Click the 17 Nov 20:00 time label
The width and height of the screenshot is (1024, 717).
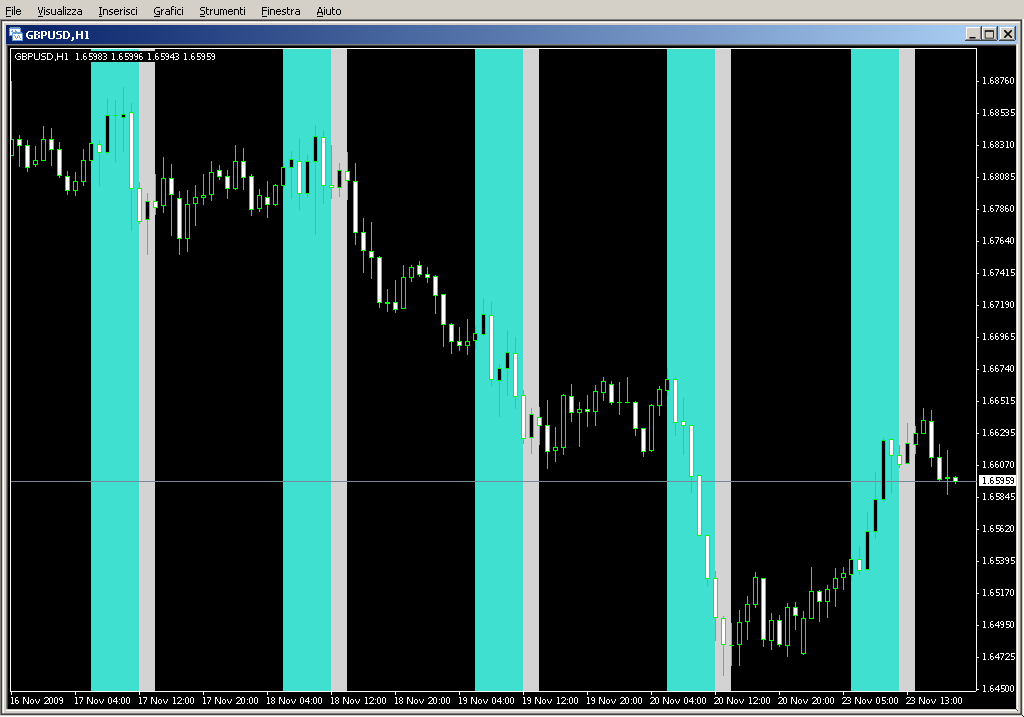click(230, 701)
